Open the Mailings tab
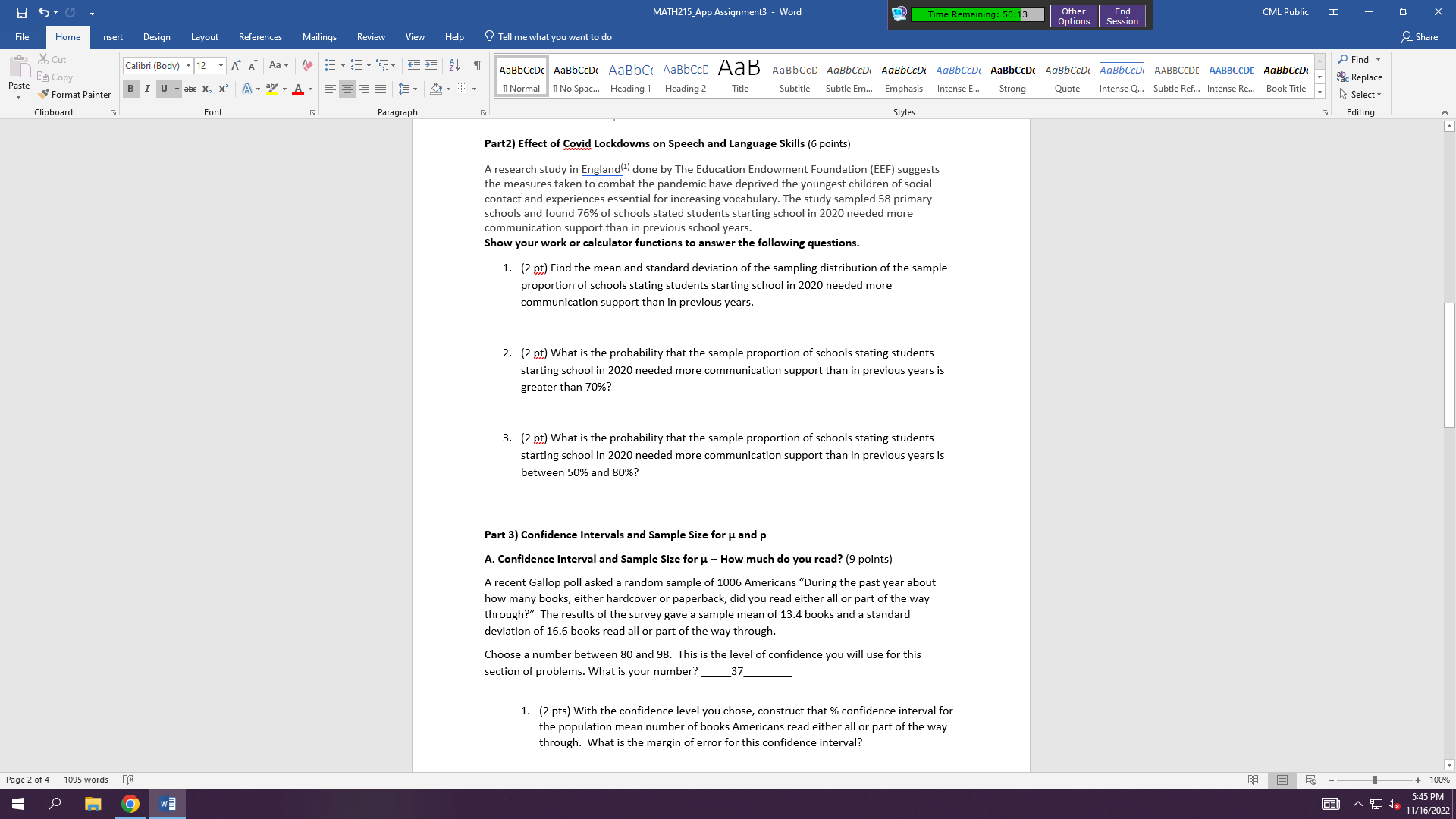The height and width of the screenshot is (819, 1456). pyautogui.click(x=319, y=36)
